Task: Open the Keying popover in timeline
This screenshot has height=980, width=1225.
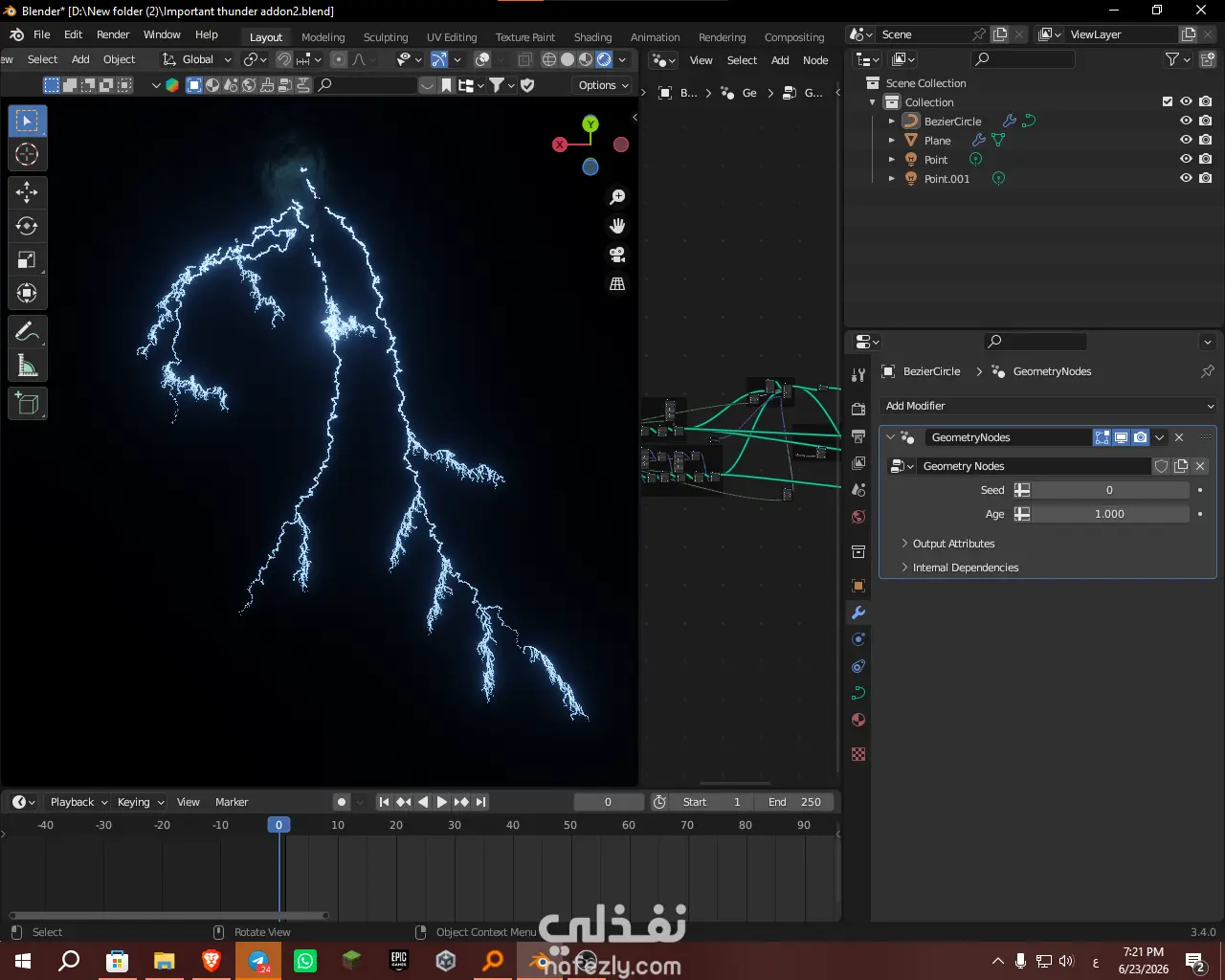Action: click(140, 802)
